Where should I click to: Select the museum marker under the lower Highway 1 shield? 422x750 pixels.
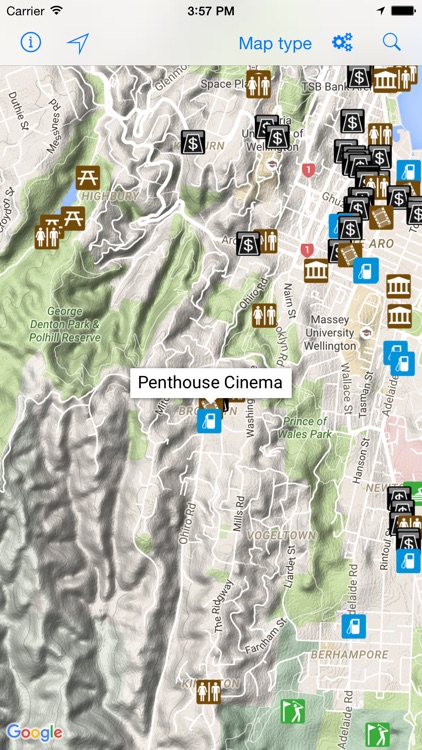tap(316, 271)
